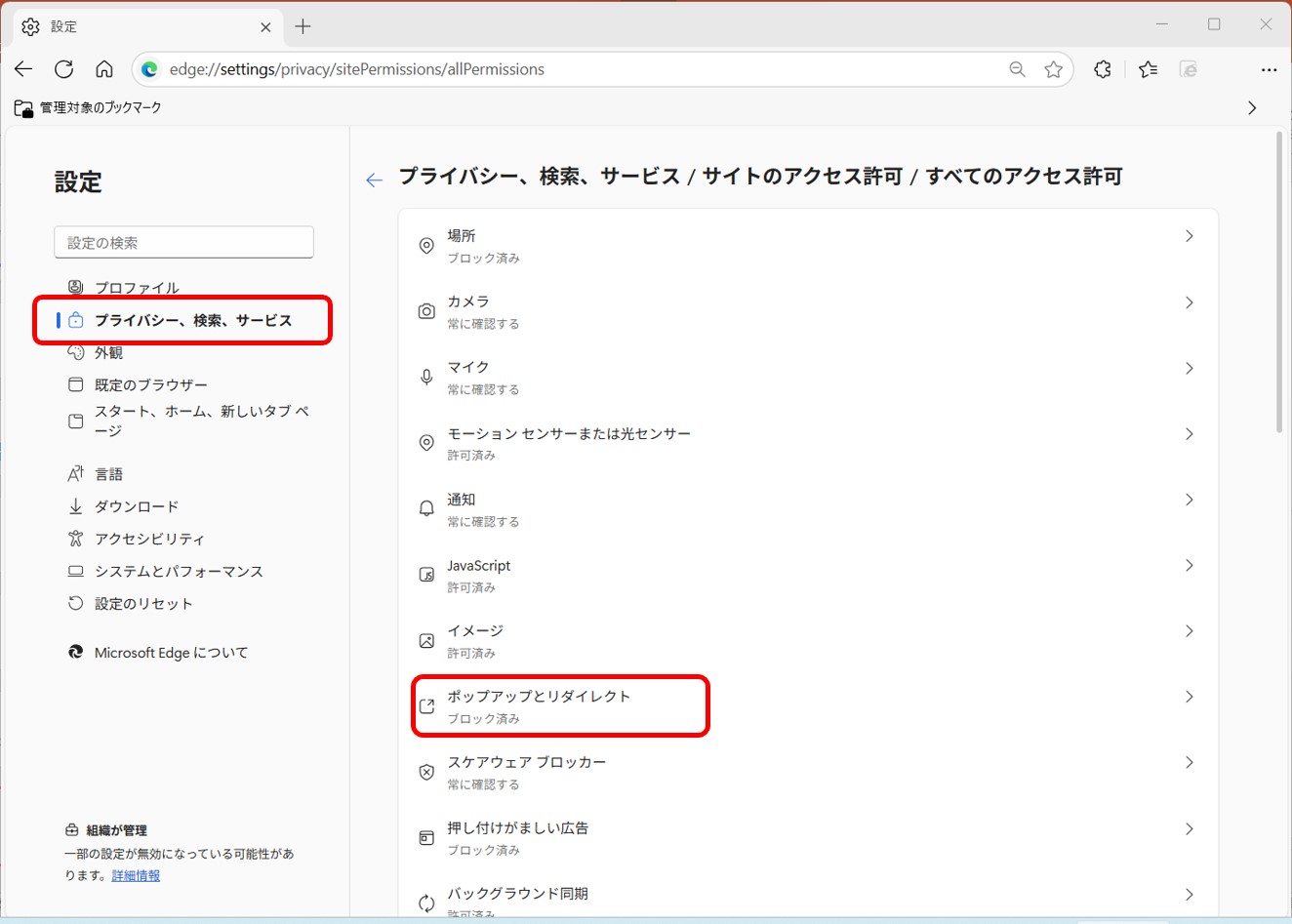
Task: Click the home icon in toolbar
Action: click(x=104, y=69)
